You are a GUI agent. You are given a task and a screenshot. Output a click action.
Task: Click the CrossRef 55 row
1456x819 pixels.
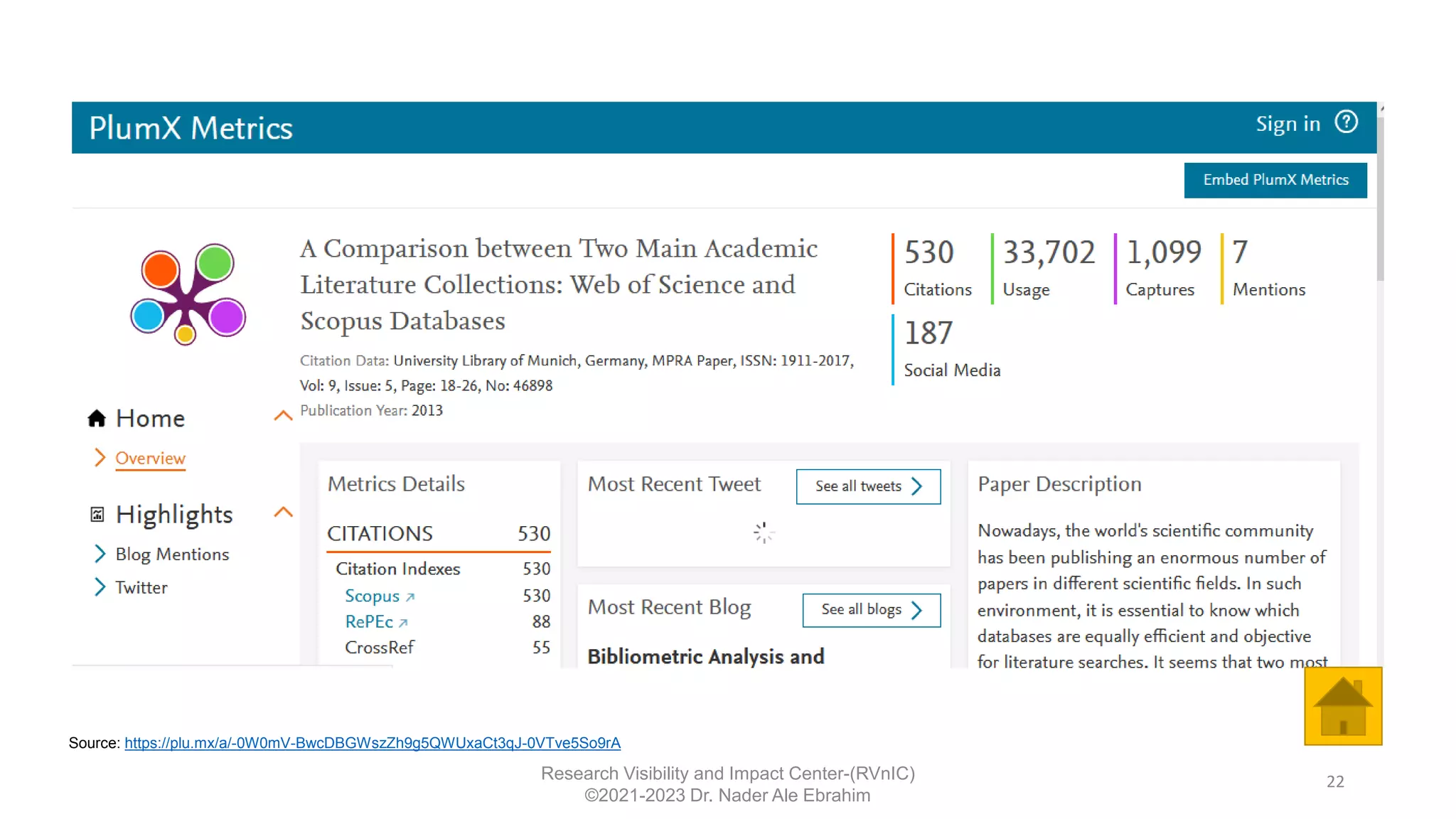coord(447,648)
